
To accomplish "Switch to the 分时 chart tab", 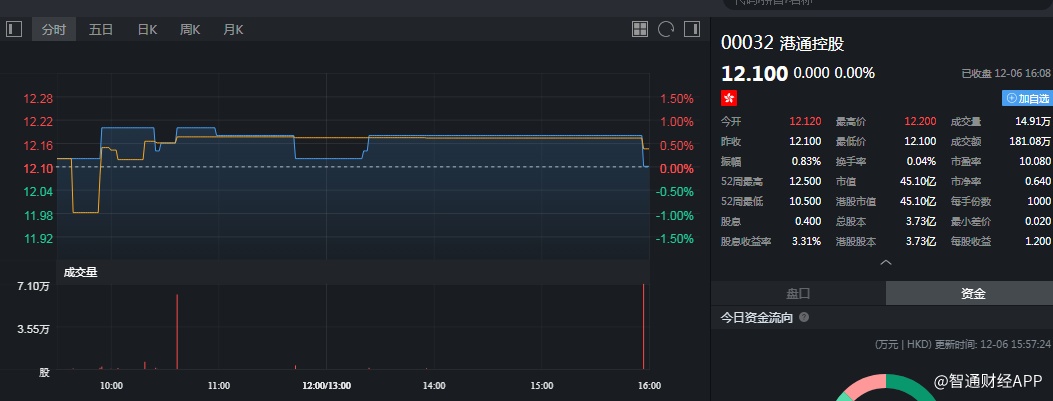I will pyautogui.click(x=53, y=30).
